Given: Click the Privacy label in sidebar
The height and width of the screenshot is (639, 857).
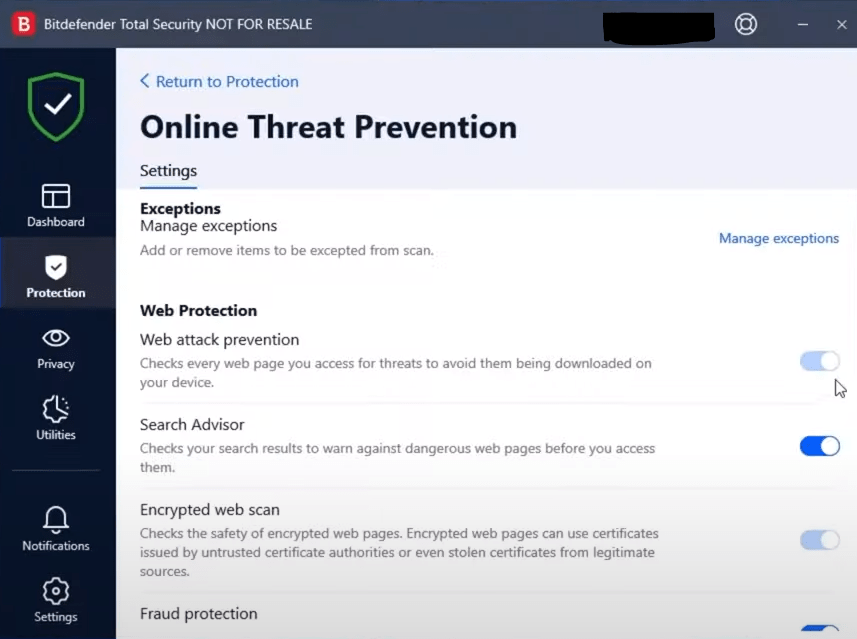Looking at the screenshot, I should (x=56, y=364).
